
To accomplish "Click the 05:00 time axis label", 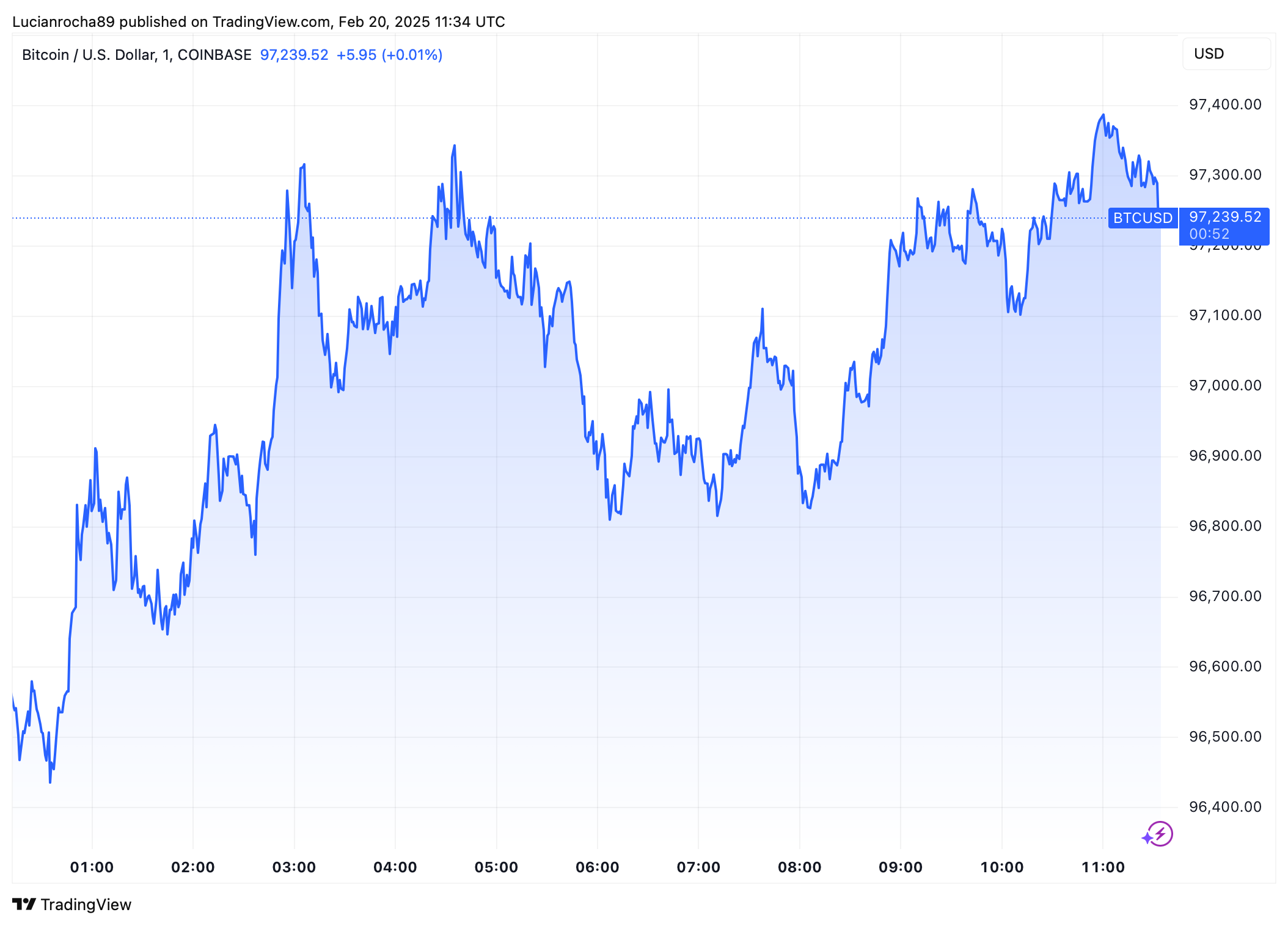I will [x=496, y=867].
